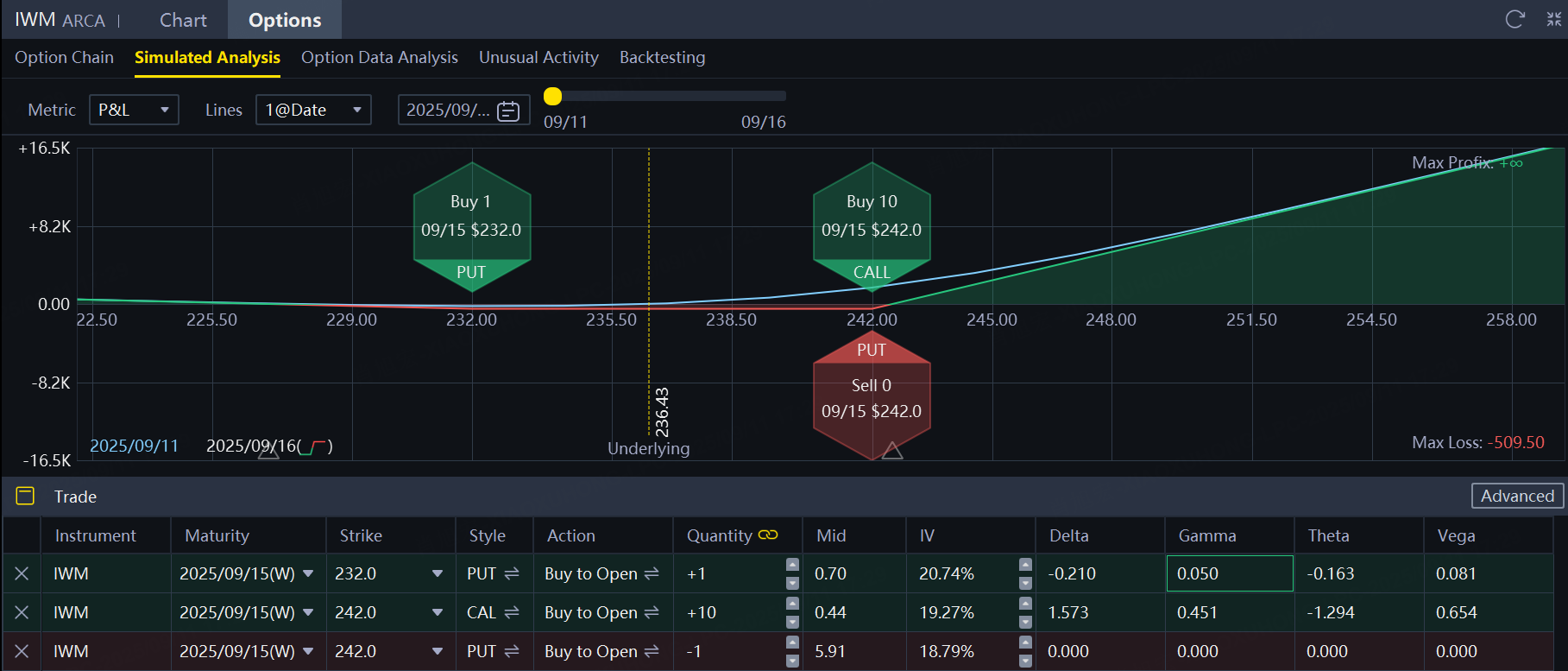1568x671 pixels.
Task: Click the Trade panel icon
Action: coord(25,496)
